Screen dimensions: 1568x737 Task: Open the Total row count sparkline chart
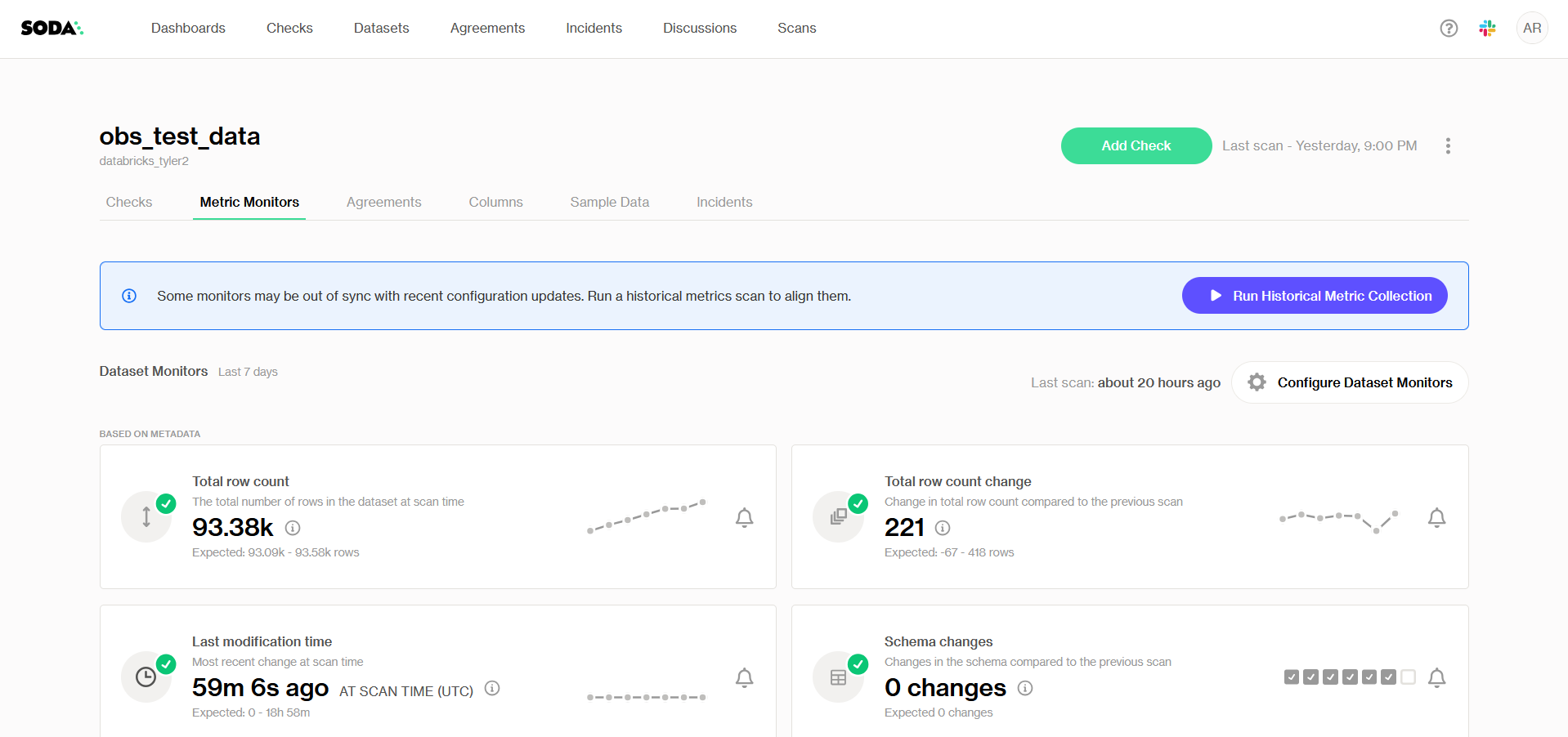646,516
